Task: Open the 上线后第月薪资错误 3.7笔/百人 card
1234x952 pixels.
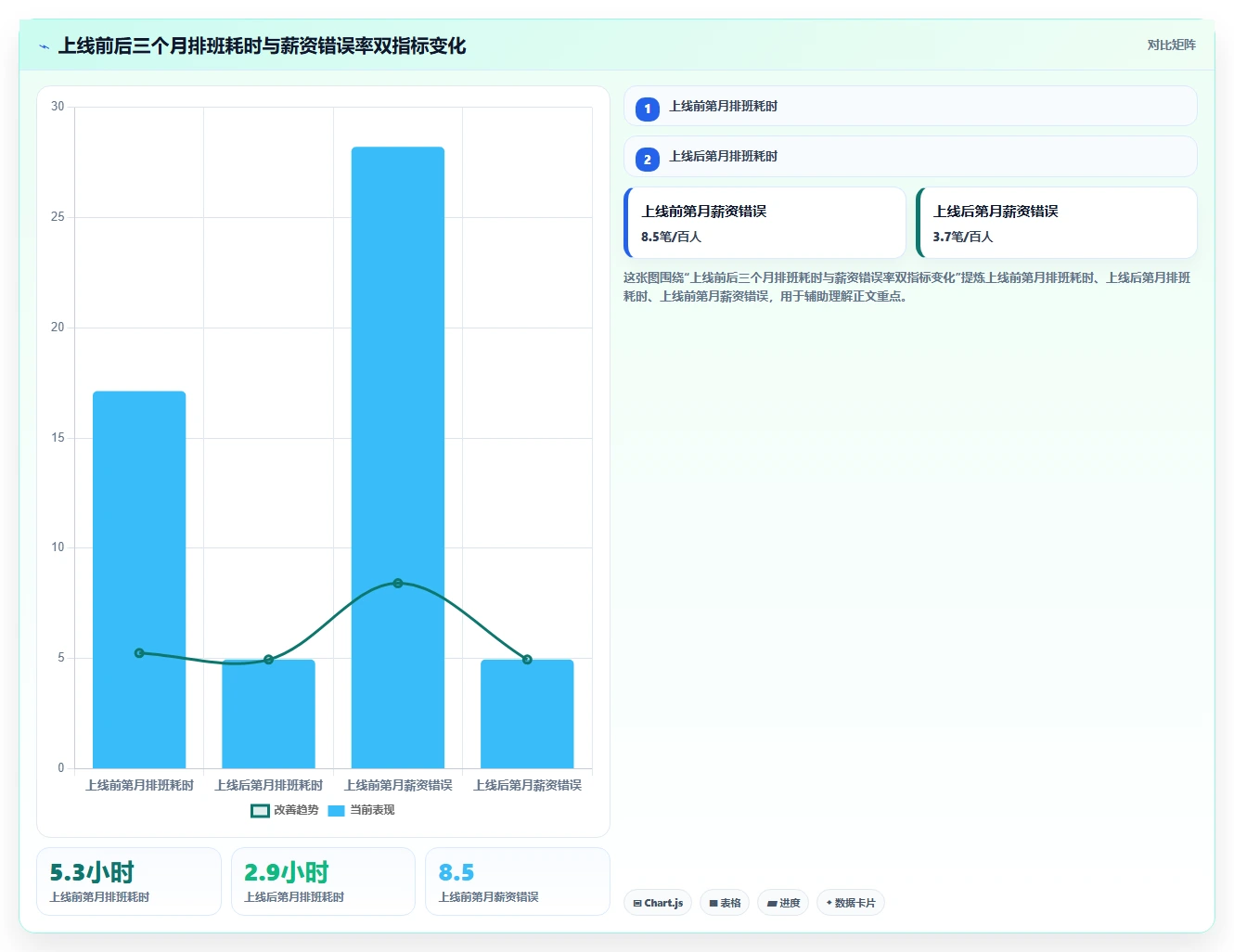Action: [x=1057, y=223]
